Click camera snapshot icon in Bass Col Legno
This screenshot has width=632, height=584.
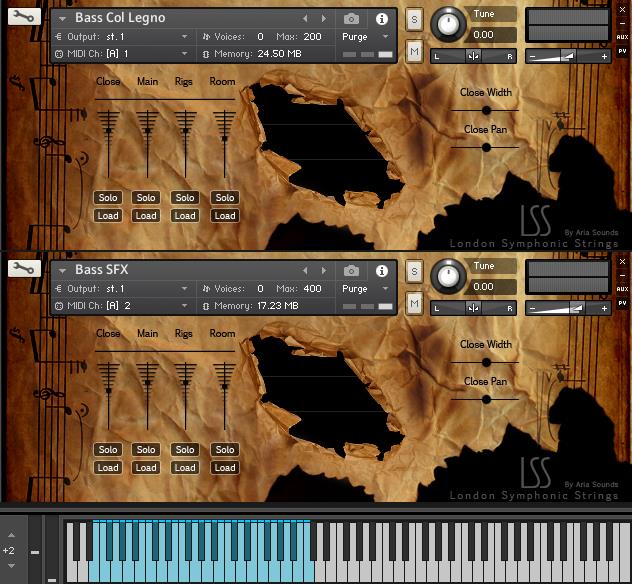351,19
